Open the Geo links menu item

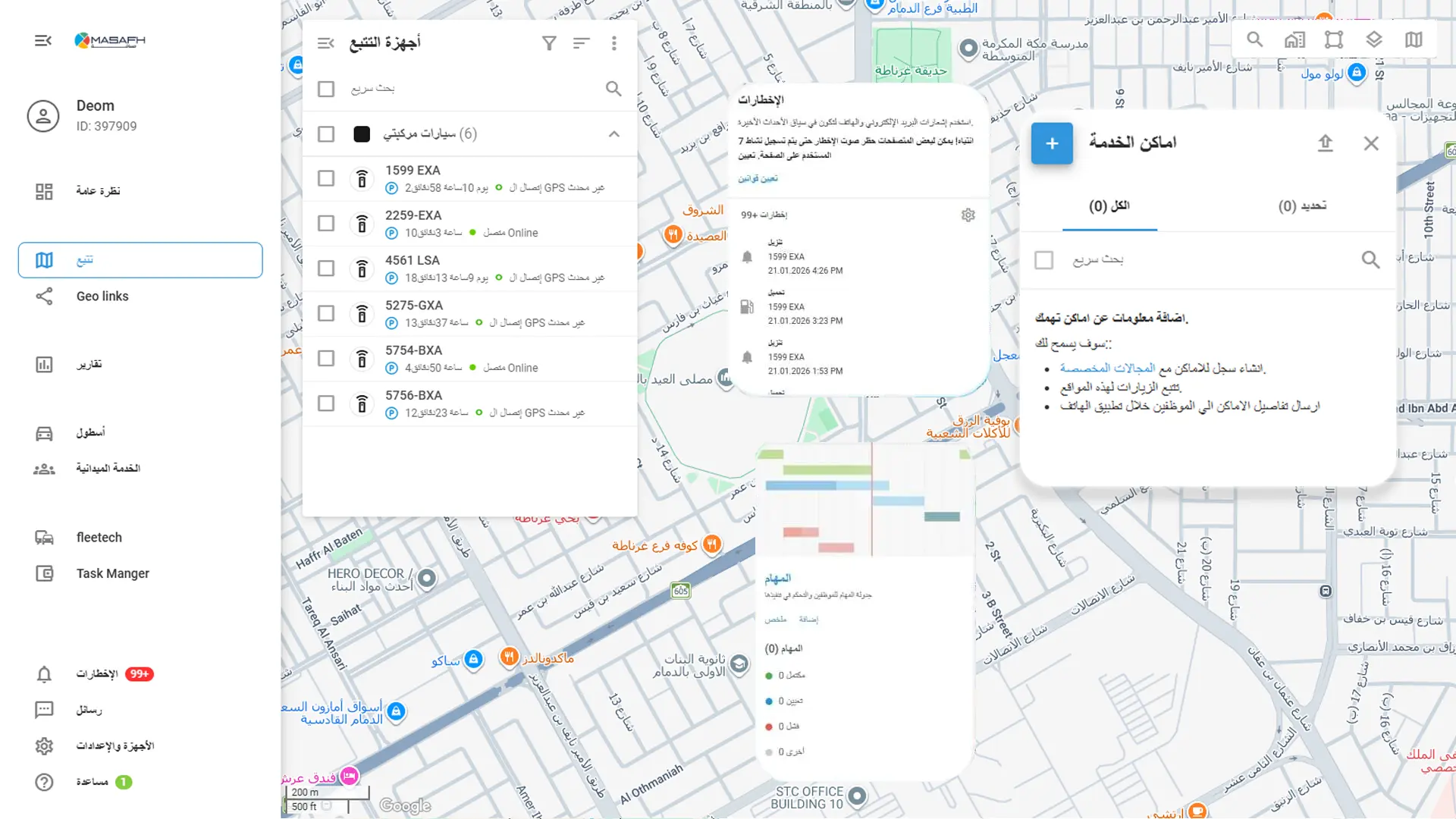pyautogui.click(x=102, y=297)
